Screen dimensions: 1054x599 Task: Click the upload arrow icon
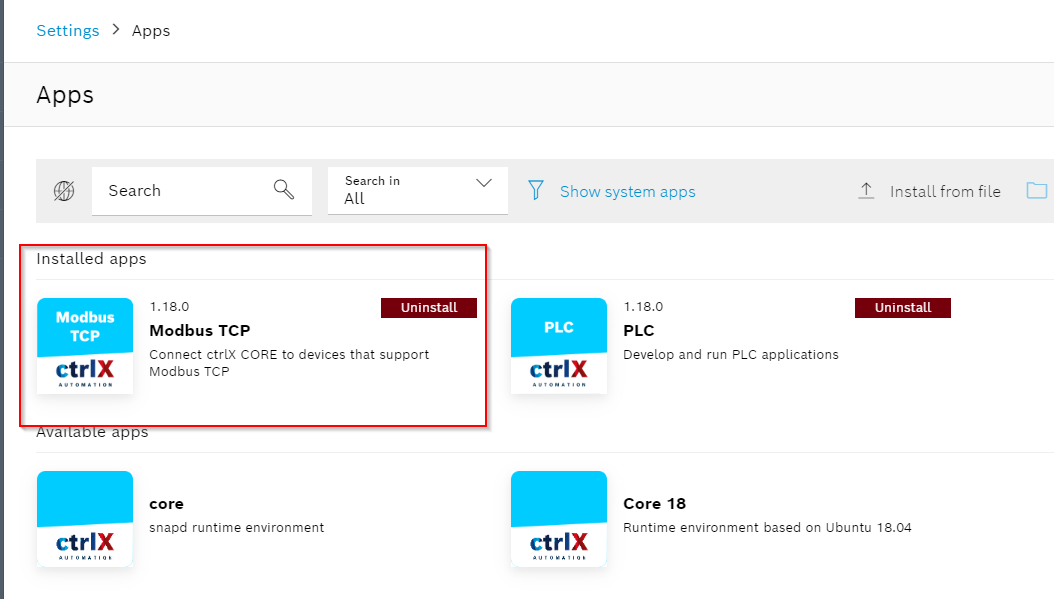click(x=866, y=191)
